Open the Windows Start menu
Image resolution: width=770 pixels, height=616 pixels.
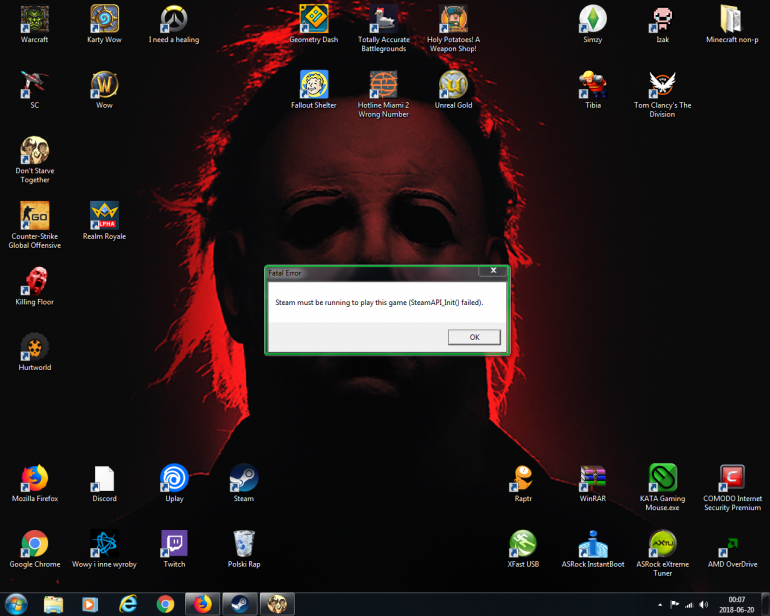click(16, 604)
